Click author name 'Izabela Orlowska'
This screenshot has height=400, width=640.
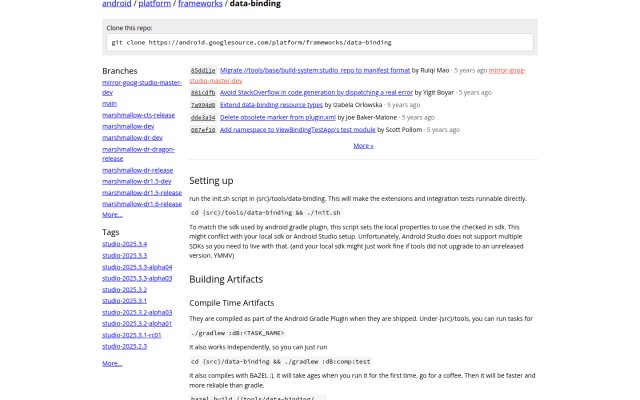[358, 105]
